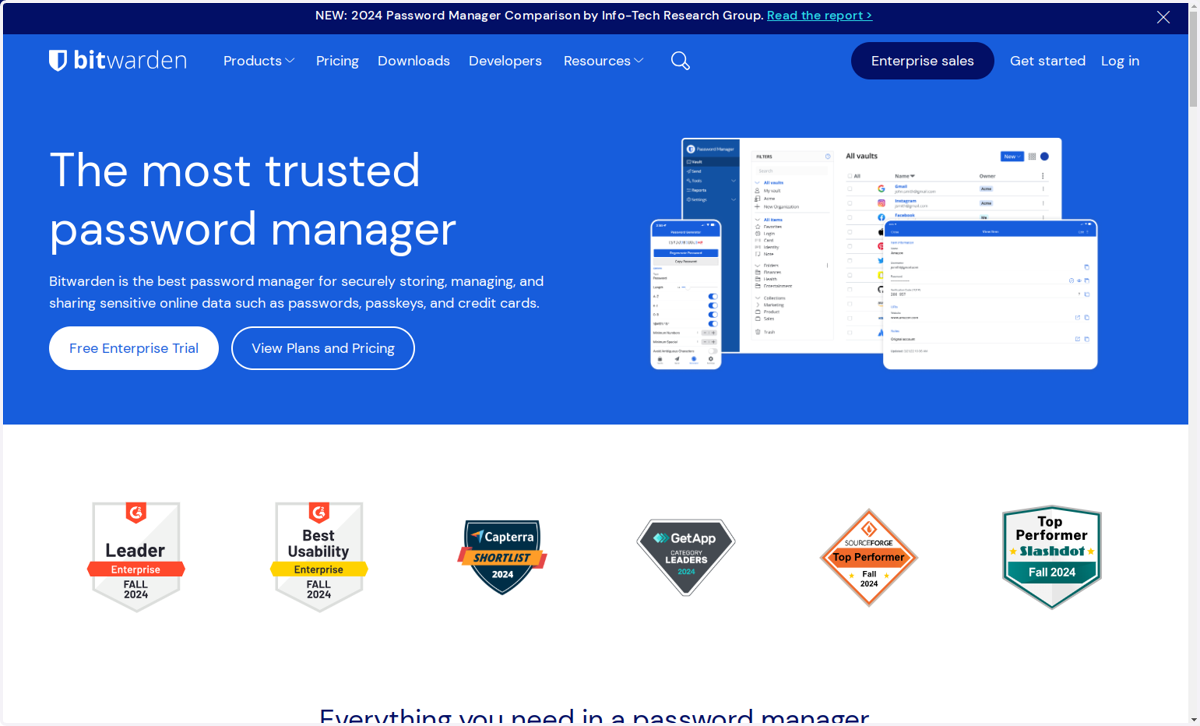Click the G2 Leader Enterprise badge
The height and width of the screenshot is (726, 1200).
pos(136,557)
